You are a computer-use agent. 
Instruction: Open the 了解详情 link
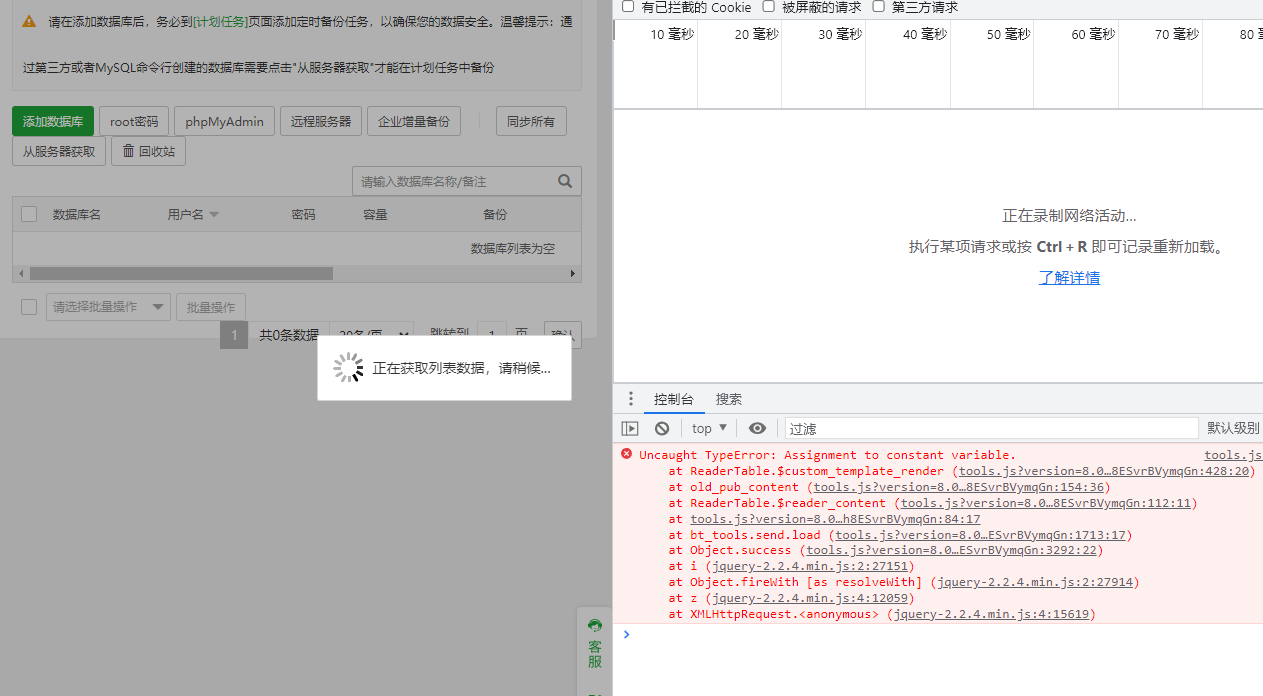(x=1069, y=277)
